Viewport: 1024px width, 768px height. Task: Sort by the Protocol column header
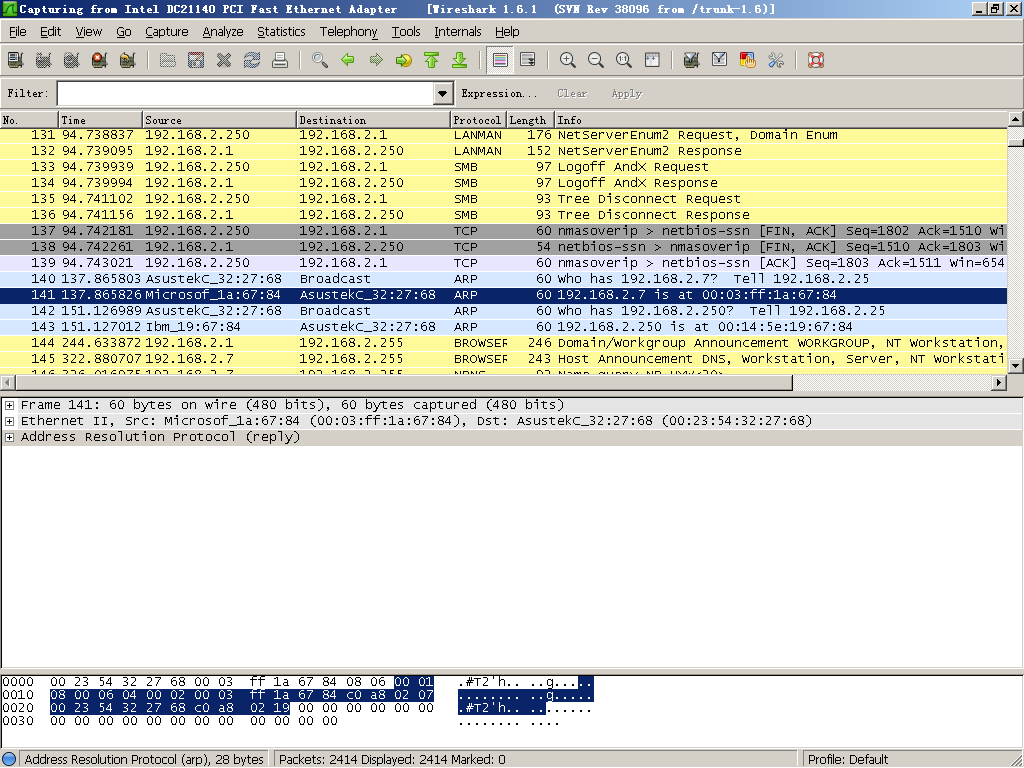tap(479, 120)
